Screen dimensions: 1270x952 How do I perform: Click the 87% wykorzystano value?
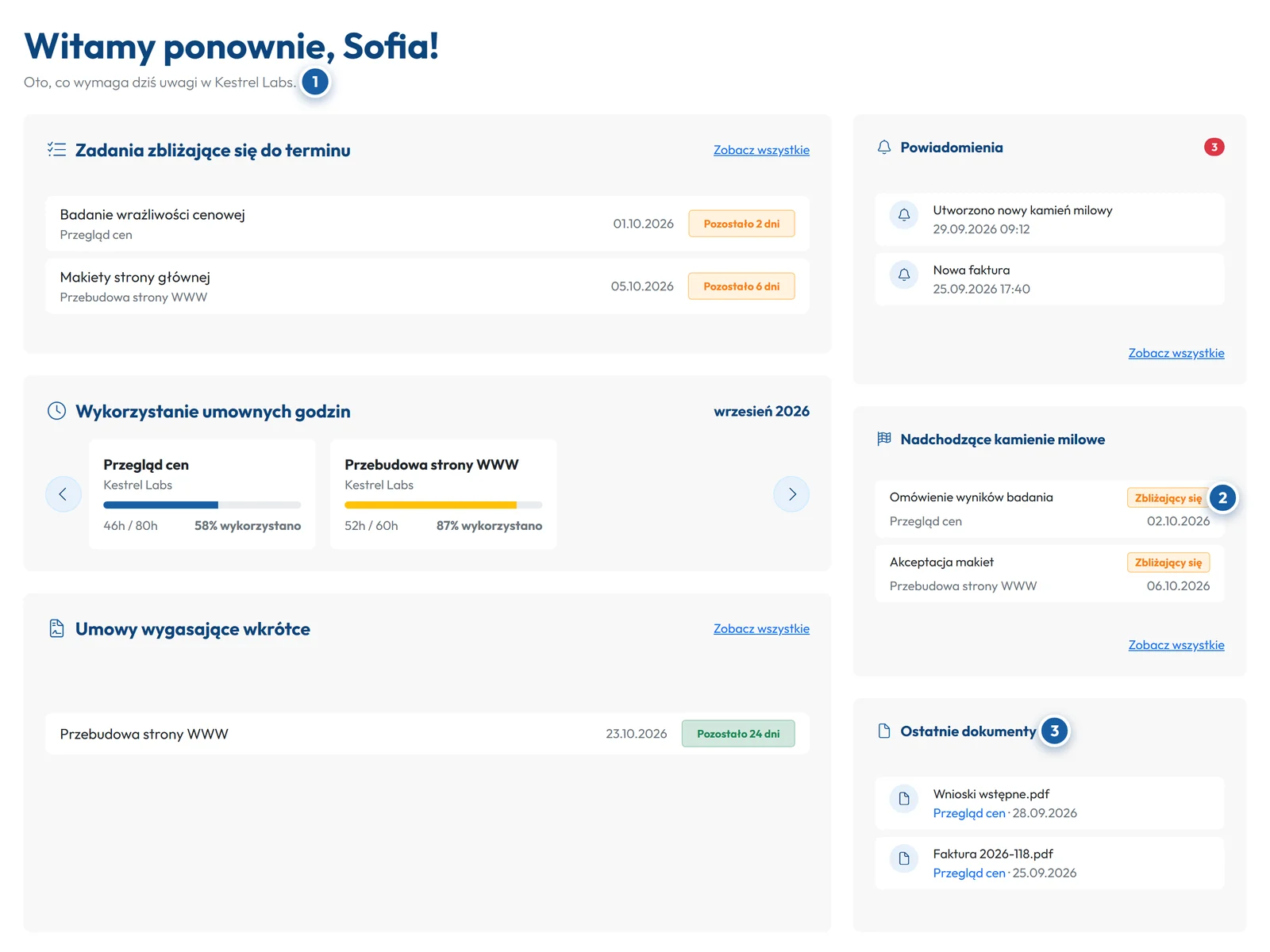point(489,526)
